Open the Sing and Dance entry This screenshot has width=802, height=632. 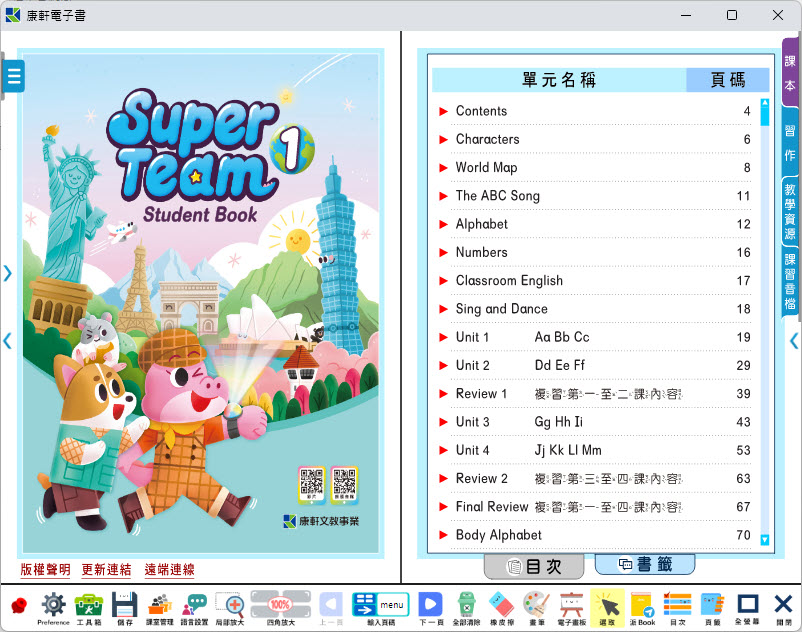pyautogui.click(x=595, y=309)
